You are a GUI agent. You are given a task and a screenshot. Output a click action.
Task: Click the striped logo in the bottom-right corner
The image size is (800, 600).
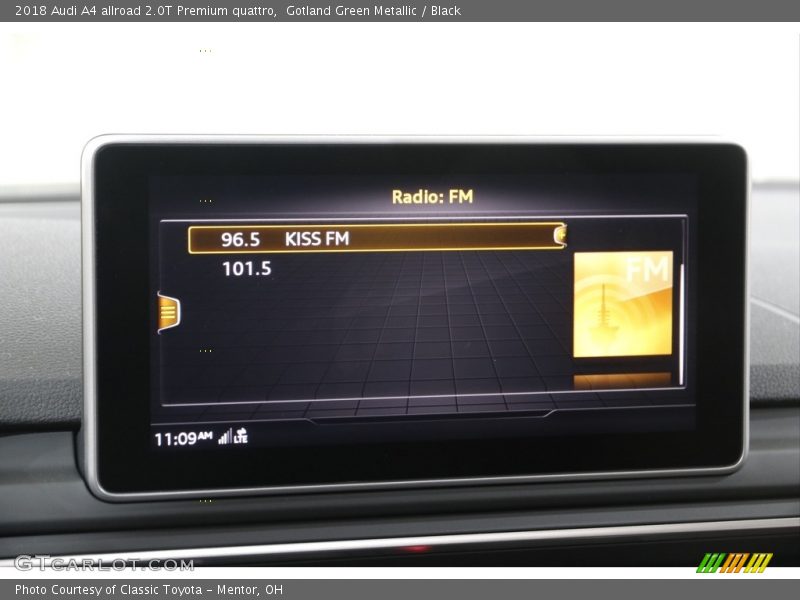pyautogui.click(x=734, y=562)
